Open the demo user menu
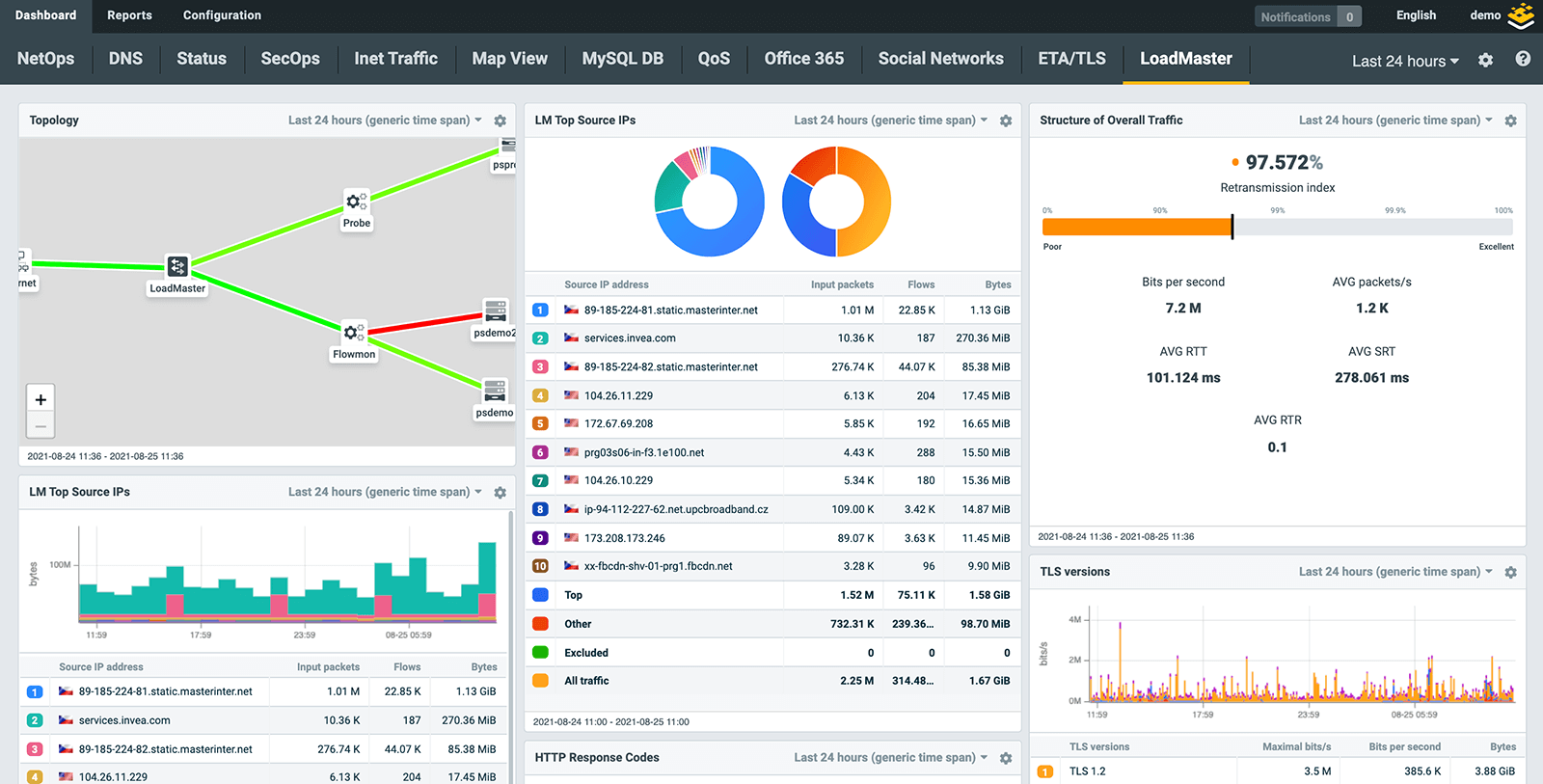The width and height of the screenshot is (1543, 784). tap(1485, 15)
